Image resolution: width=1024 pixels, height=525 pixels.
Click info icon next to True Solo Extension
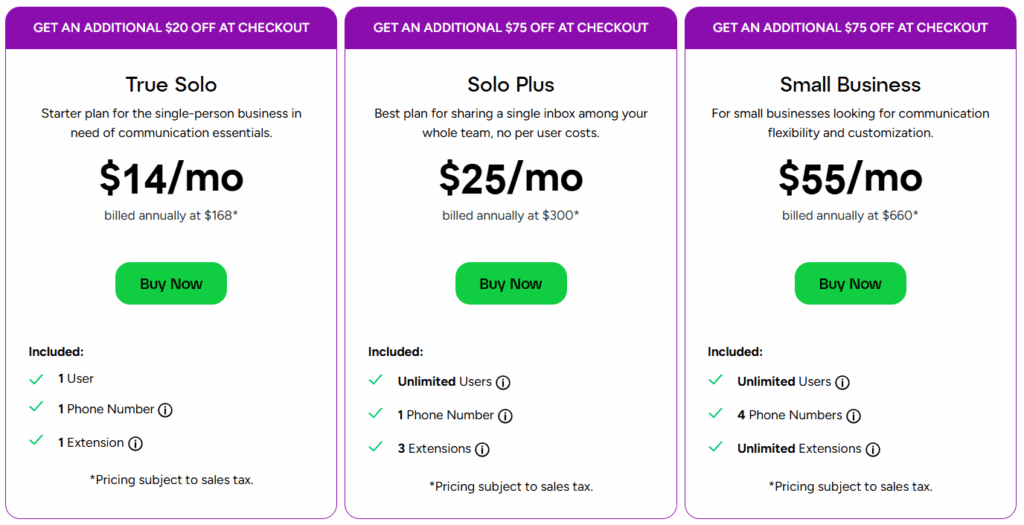pyautogui.click(x=136, y=444)
